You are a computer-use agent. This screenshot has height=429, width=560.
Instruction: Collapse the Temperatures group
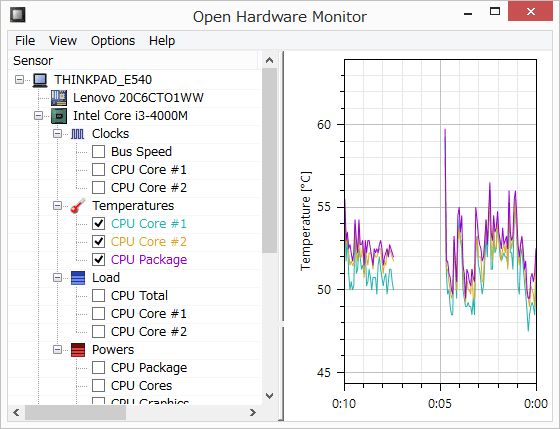coord(57,205)
